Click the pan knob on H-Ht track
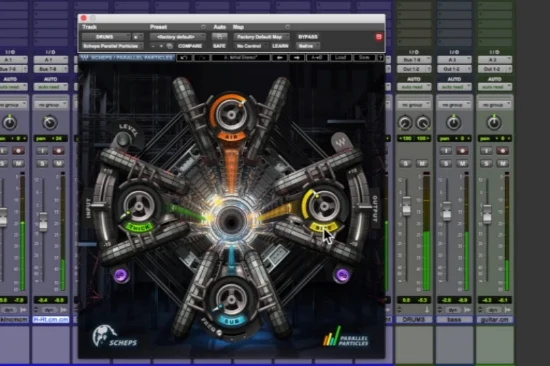Viewport: 550px width, 366px height. (50, 123)
